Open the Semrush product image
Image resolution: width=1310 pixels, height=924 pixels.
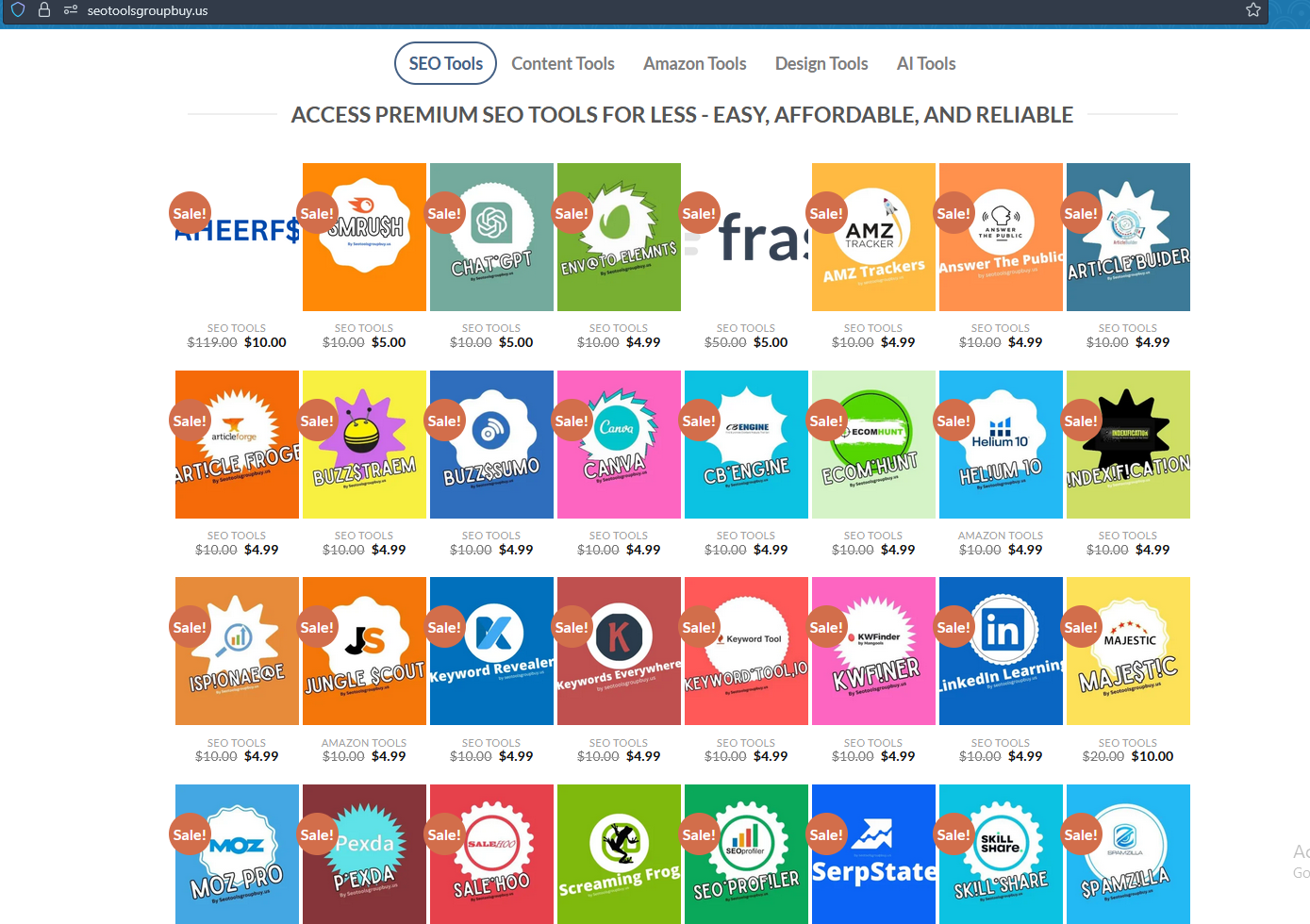[364, 237]
